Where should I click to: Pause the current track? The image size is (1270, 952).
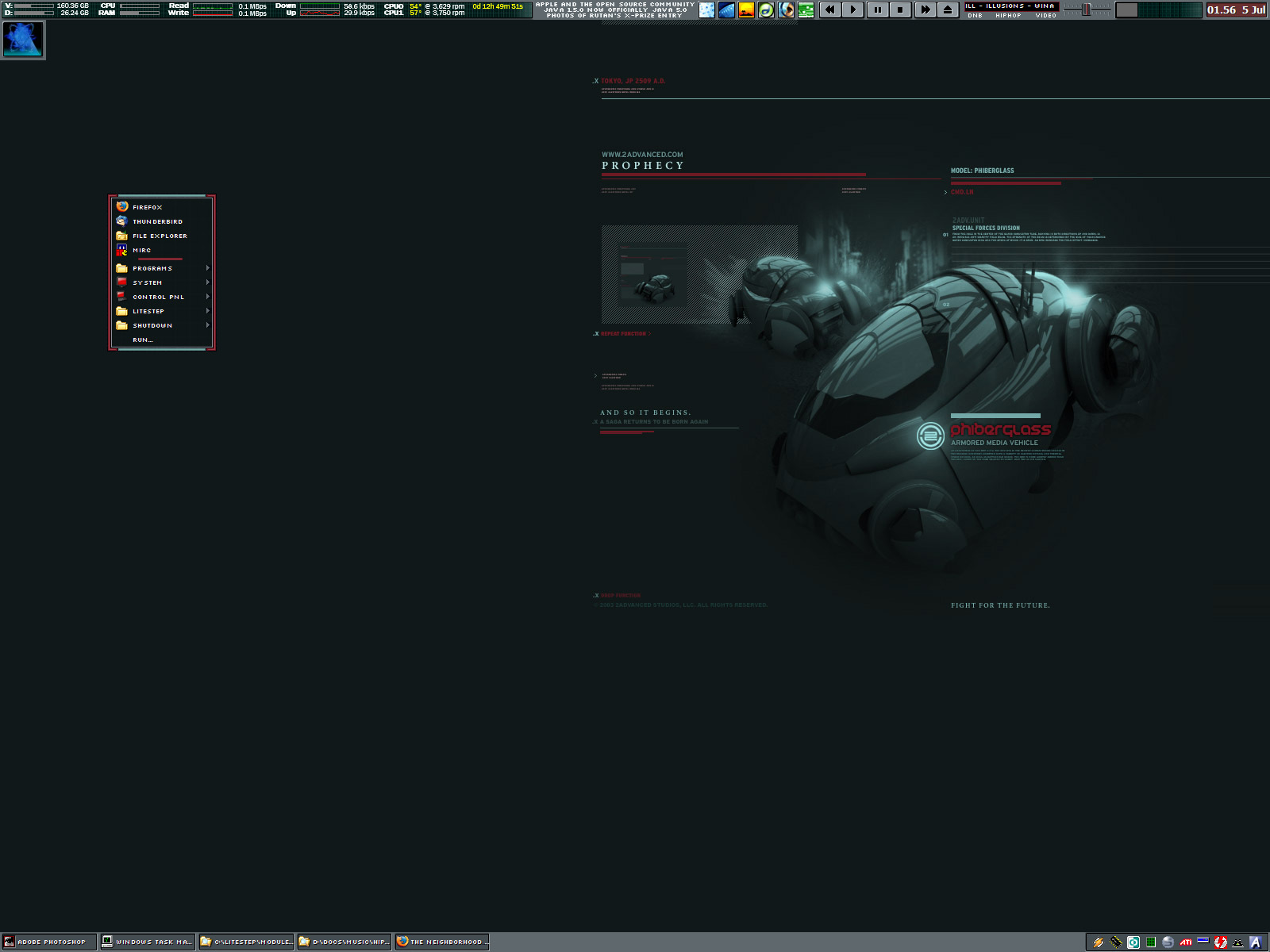(x=877, y=10)
